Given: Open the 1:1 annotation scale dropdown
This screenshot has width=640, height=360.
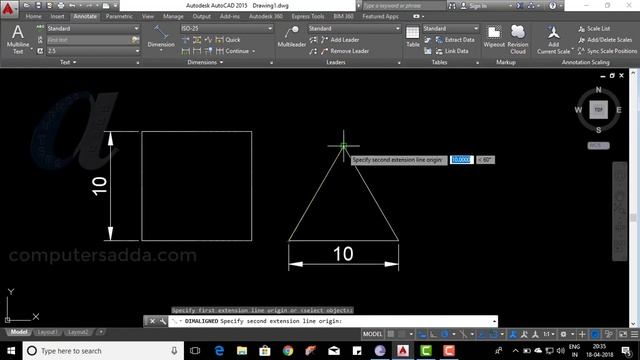Looking at the screenshot, I should [549, 334].
